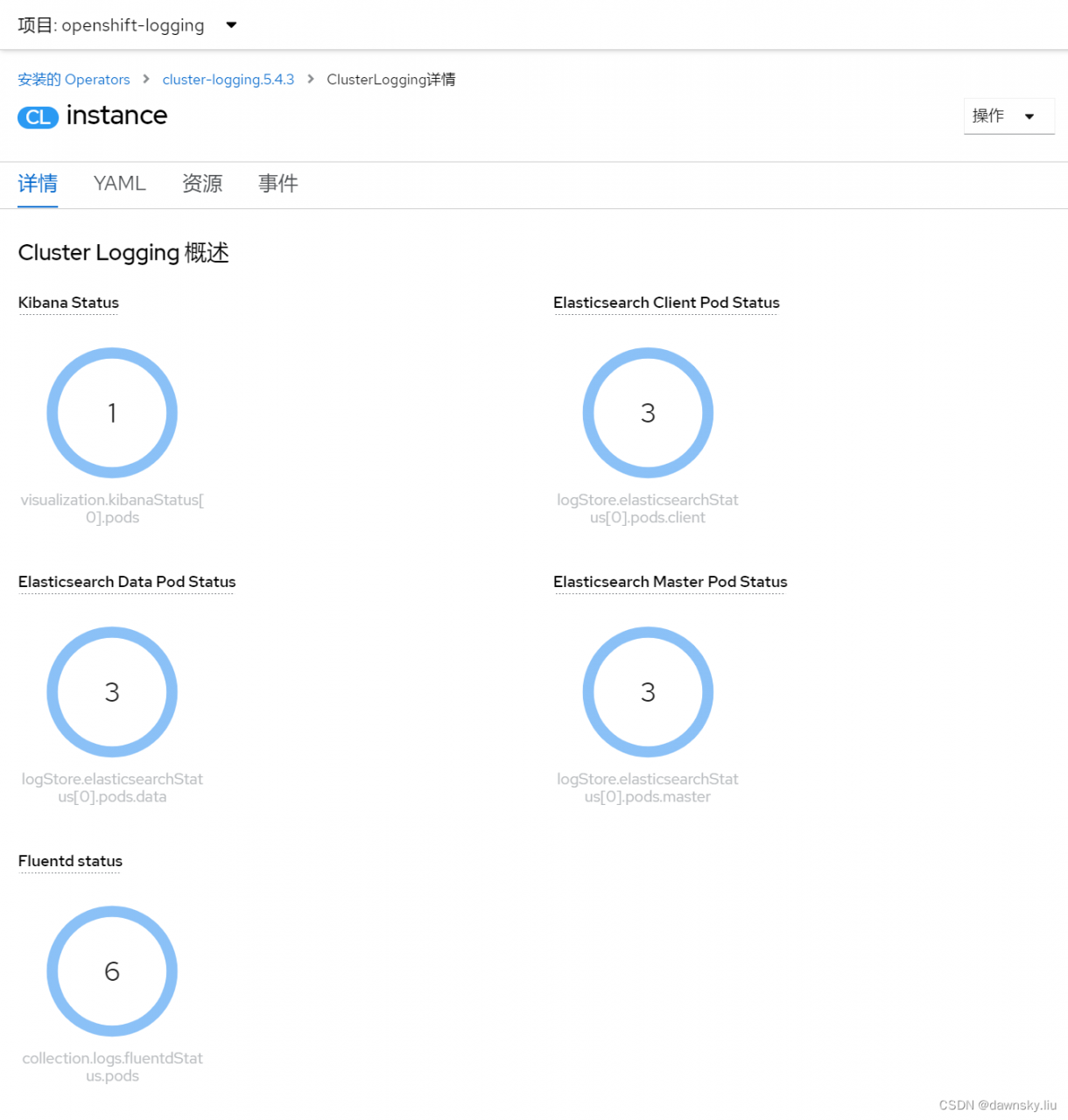Click the Elasticsearch Data Pod Status label
The image size is (1068, 1120).
coord(127,582)
